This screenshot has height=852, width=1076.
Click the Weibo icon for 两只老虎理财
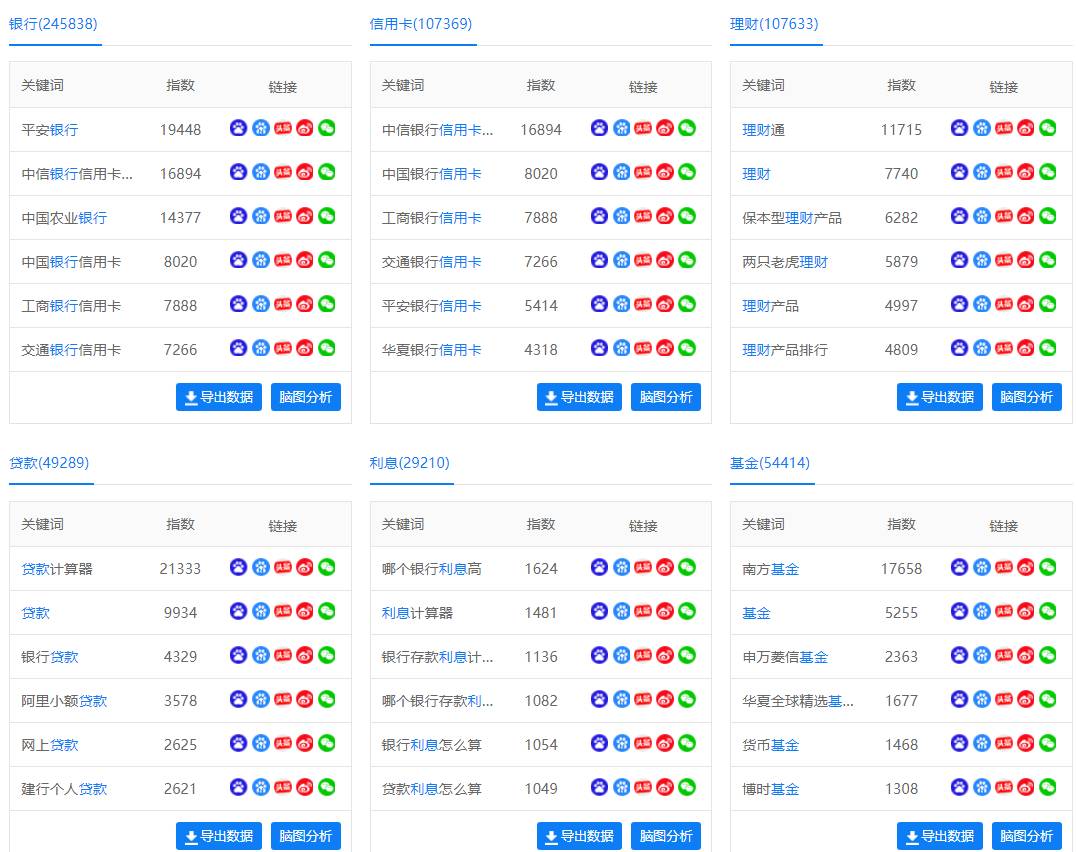tap(1025, 260)
